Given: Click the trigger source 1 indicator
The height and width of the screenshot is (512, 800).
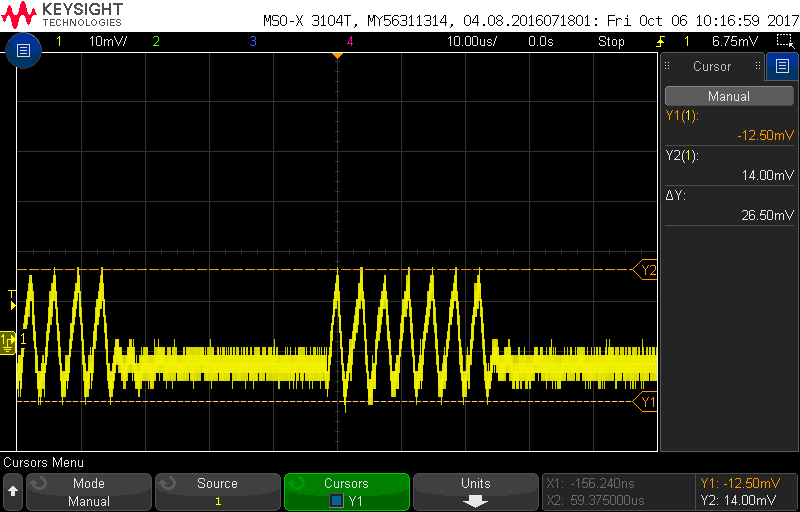Looking at the screenshot, I should pyautogui.click(x=687, y=41).
